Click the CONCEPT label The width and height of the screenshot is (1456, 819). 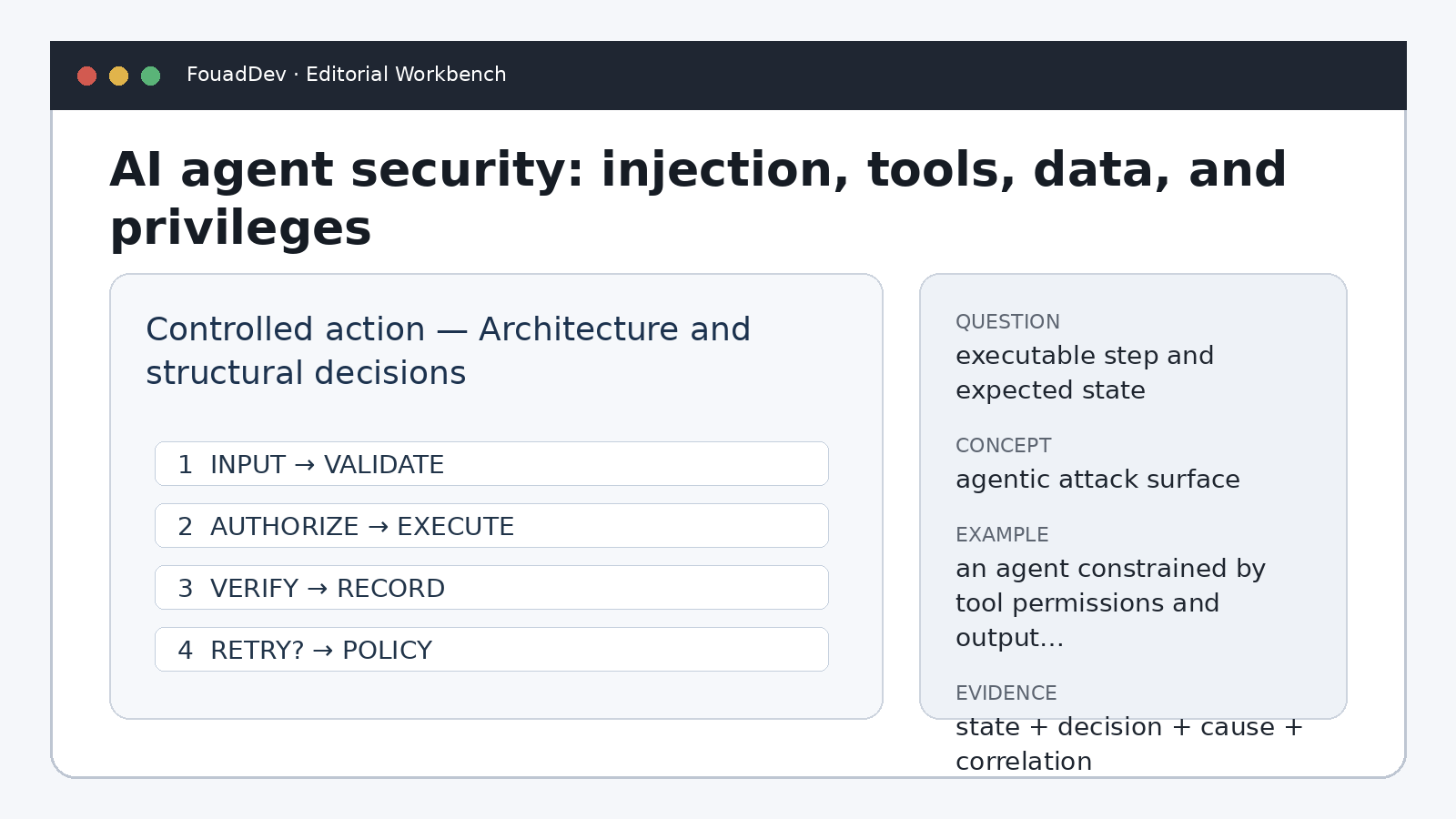(x=1003, y=446)
